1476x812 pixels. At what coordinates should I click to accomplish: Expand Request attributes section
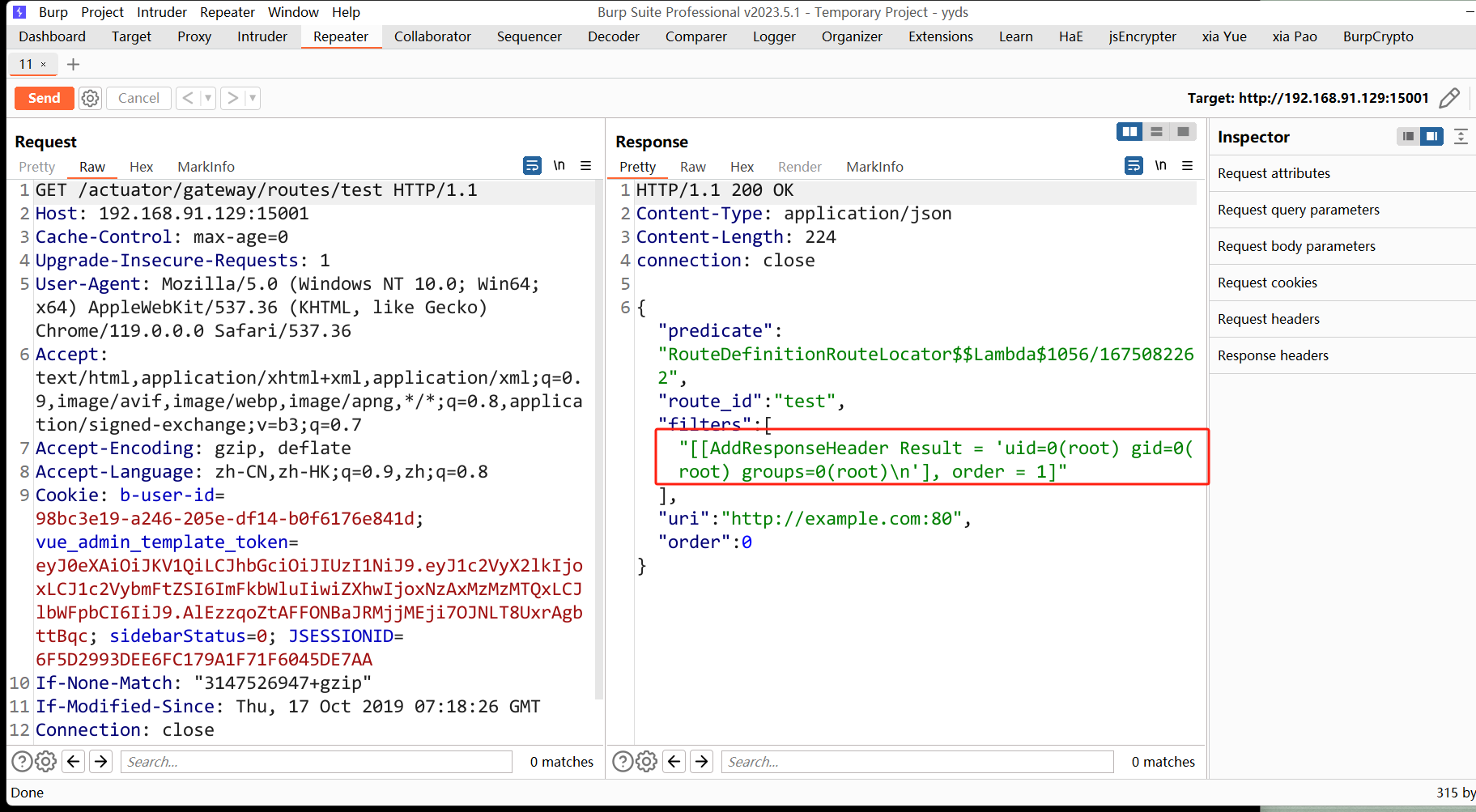click(1342, 173)
